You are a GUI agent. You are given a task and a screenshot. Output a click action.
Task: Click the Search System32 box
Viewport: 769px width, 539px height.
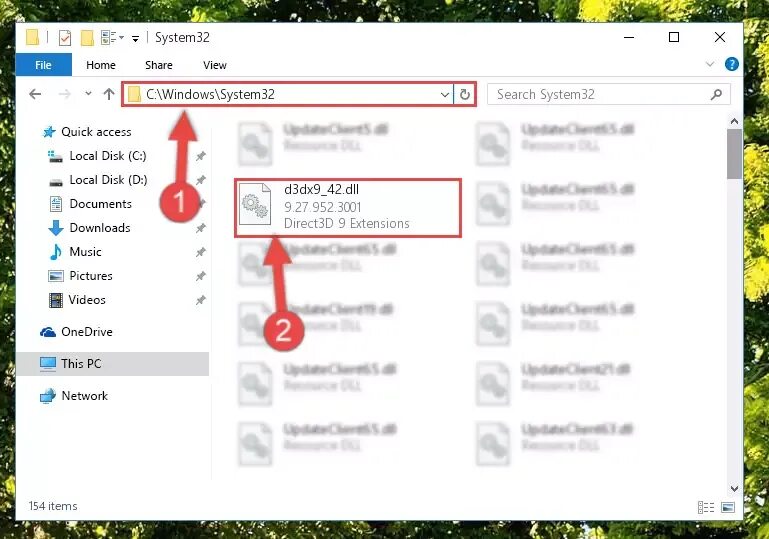(608, 94)
